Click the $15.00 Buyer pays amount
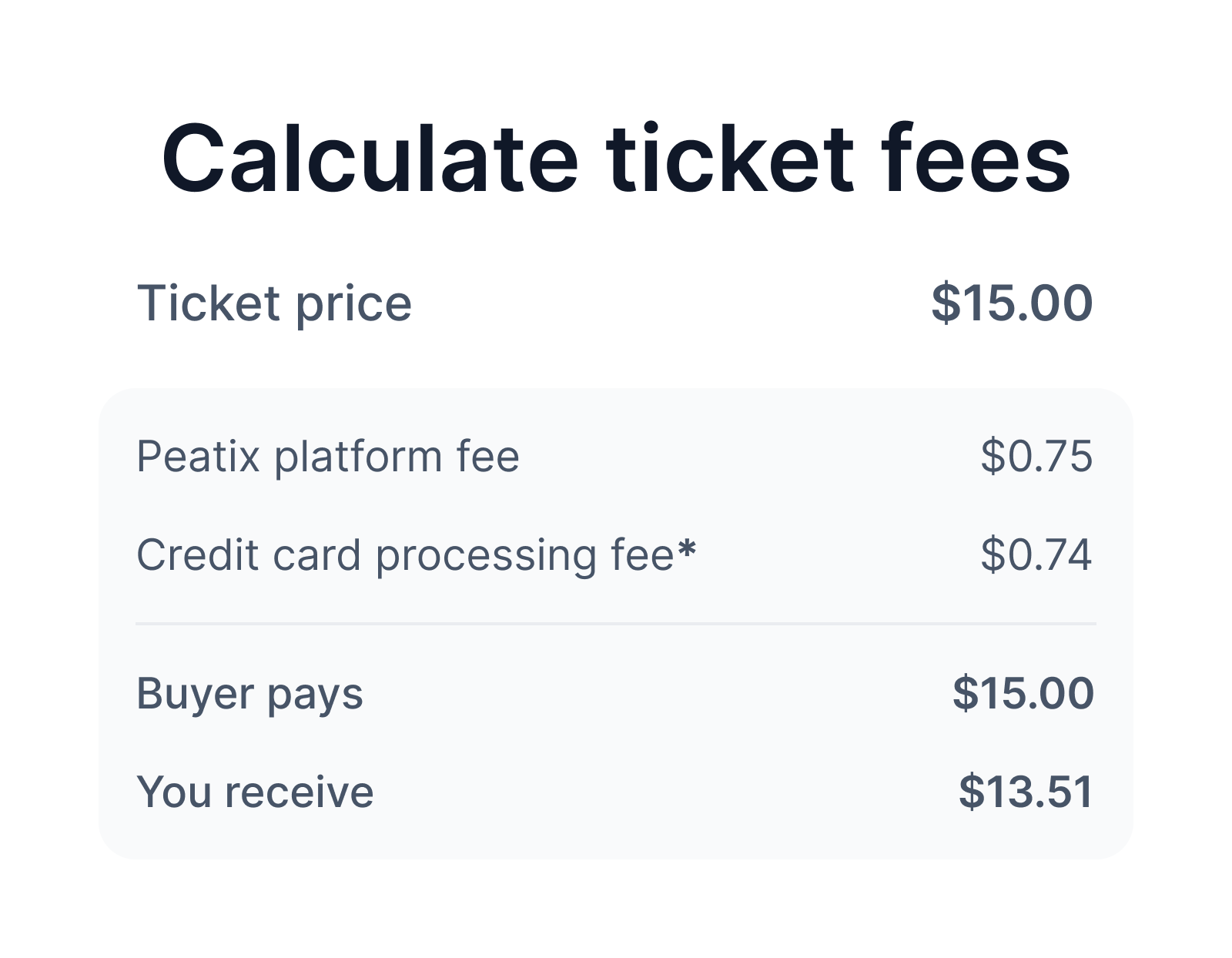The height and width of the screenshot is (958, 1232). click(x=1023, y=693)
